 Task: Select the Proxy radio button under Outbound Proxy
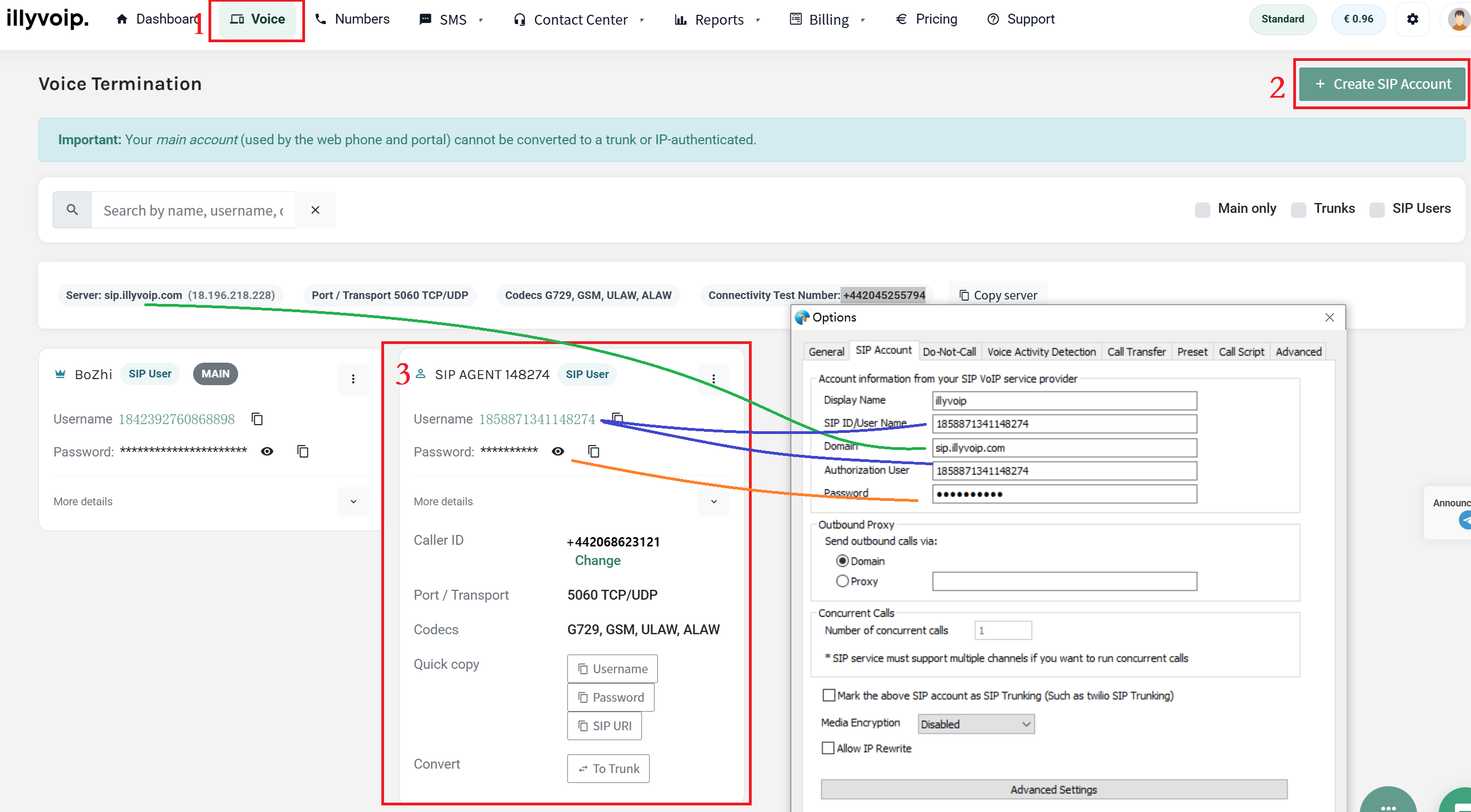coord(842,580)
